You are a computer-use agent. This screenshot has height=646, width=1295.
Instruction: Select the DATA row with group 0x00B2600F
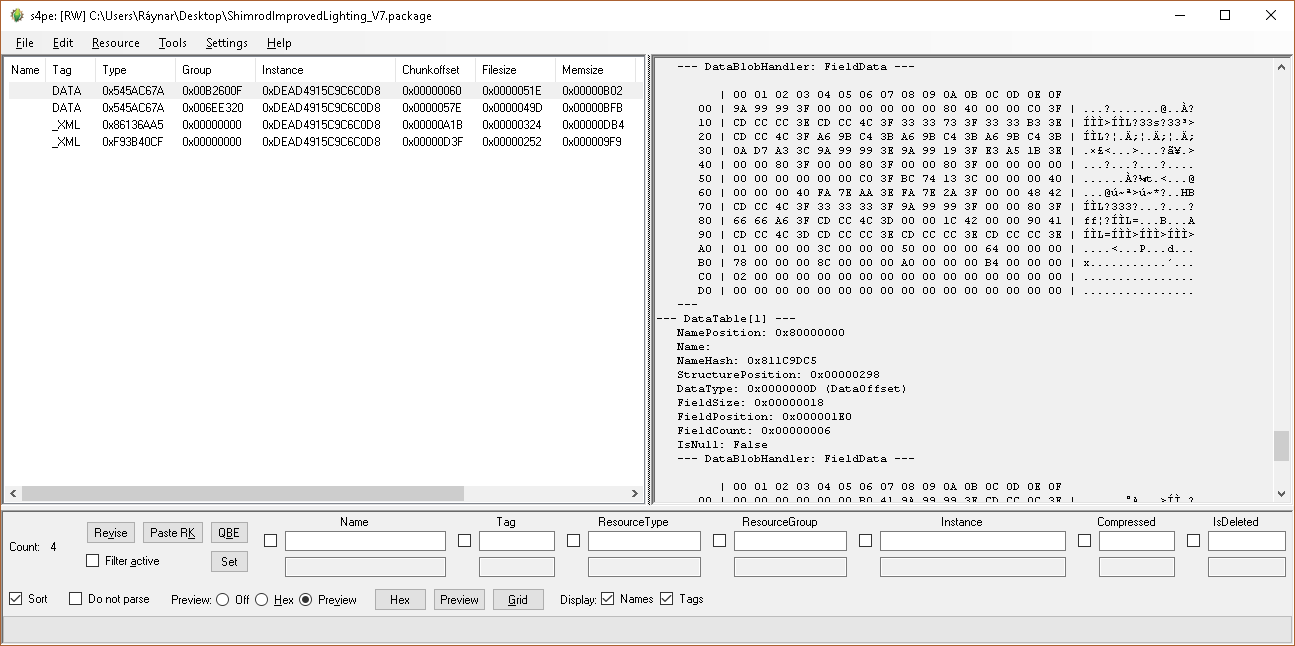[322, 90]
